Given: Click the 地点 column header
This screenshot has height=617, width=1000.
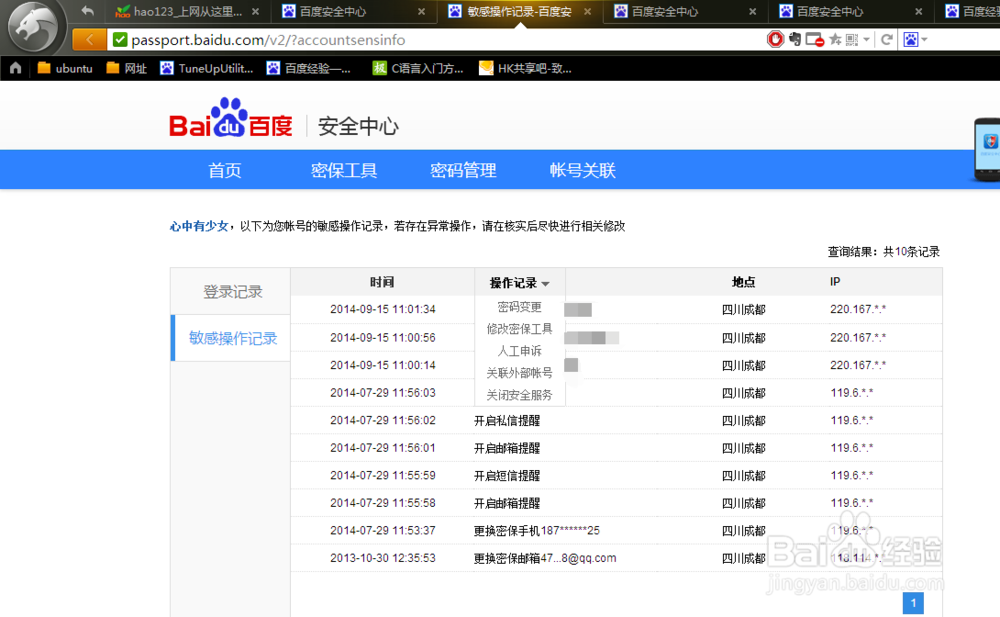Looking at the screenshot, I should [743, 282].
